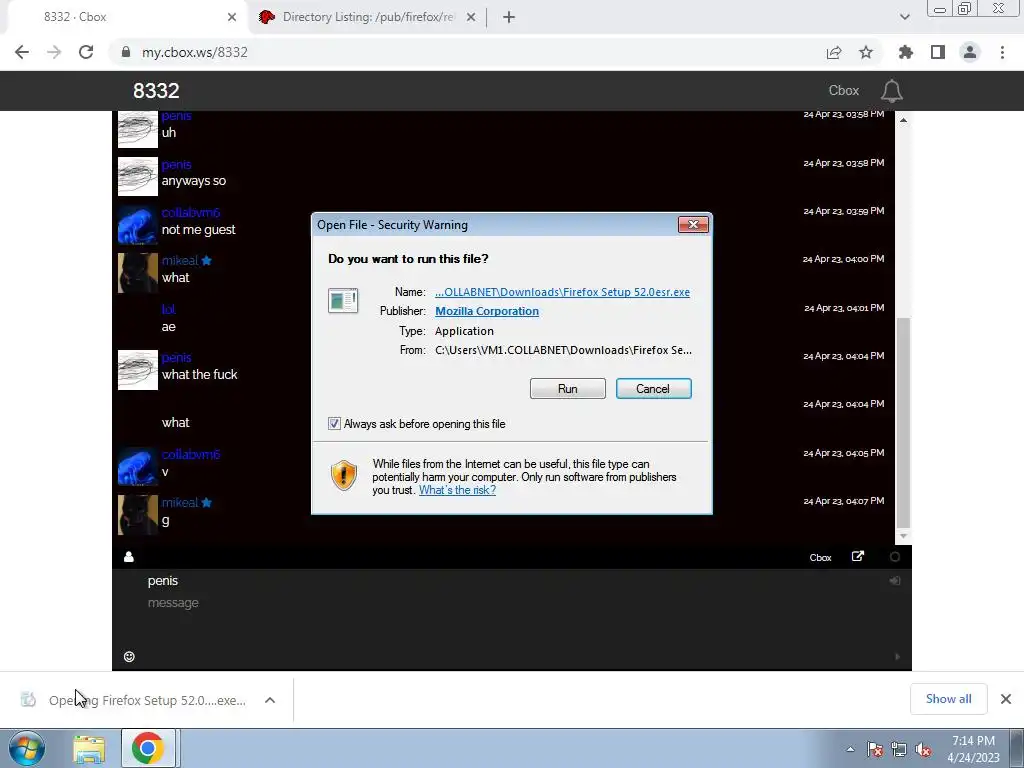Close the 8332 - Cbox tab
Screen dimensions: 1024x768
pos(232,17)
